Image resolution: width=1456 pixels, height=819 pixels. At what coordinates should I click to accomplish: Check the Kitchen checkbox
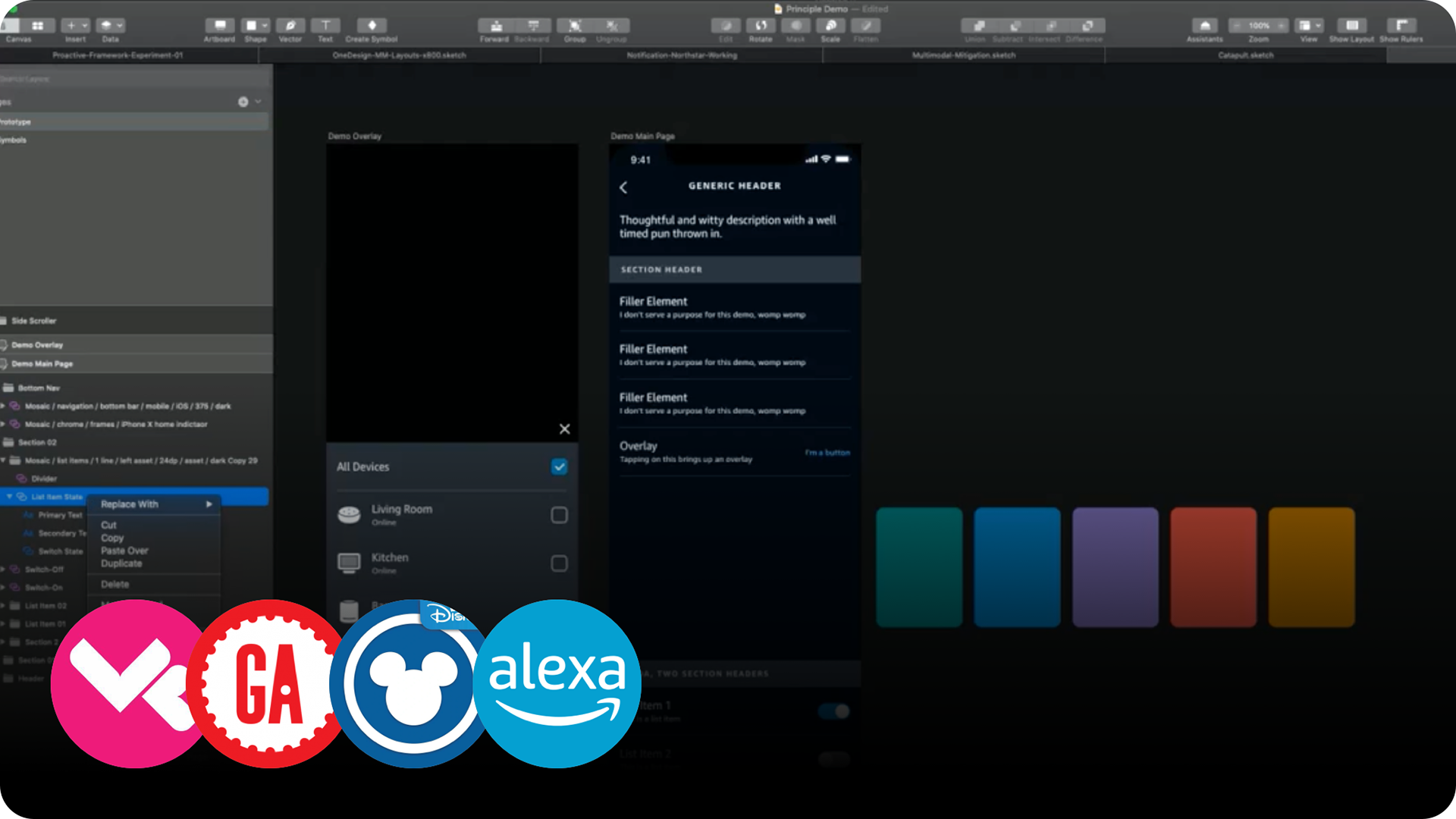[559, 563]
